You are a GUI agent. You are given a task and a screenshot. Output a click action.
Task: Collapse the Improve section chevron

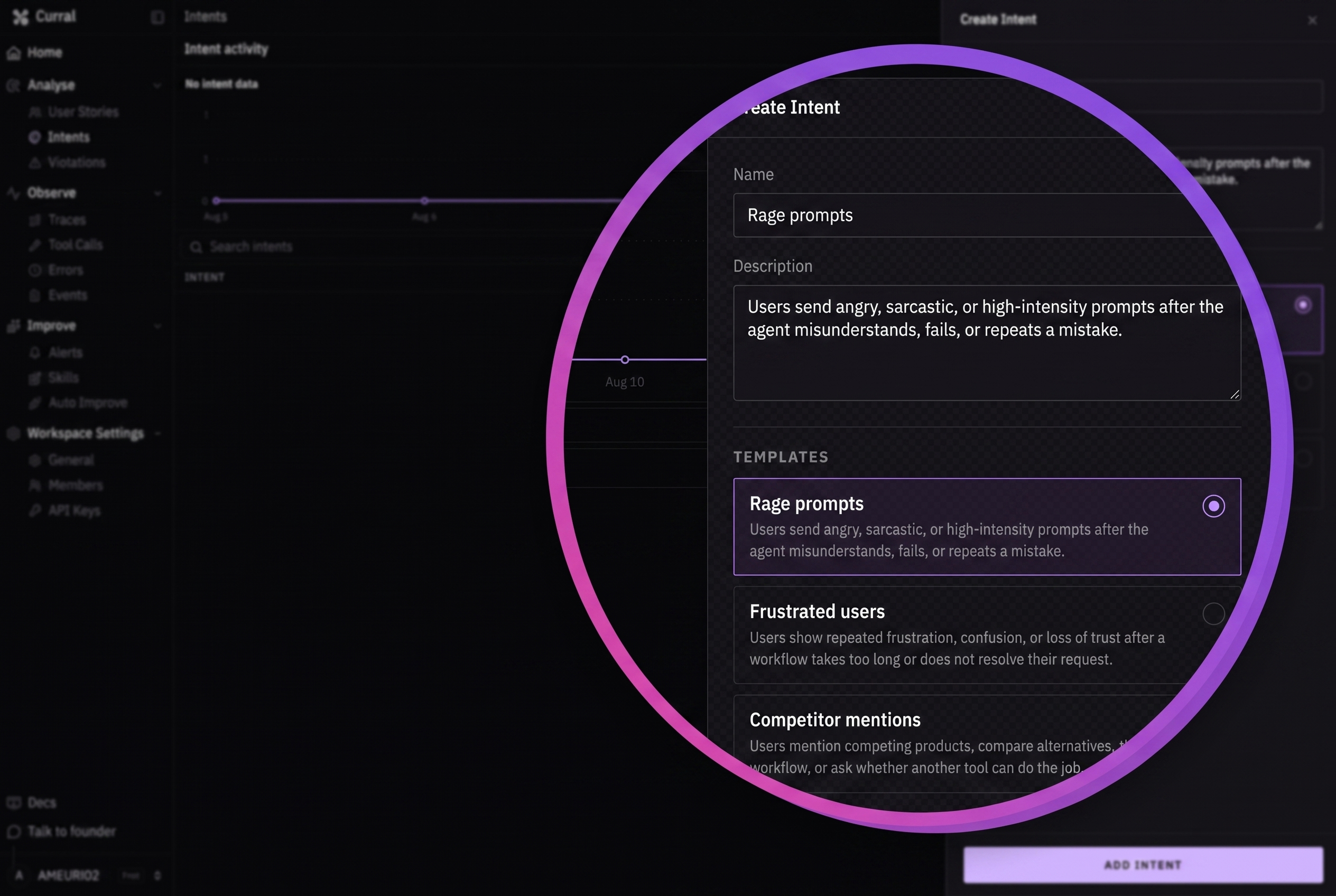click(x=157, y=326)
